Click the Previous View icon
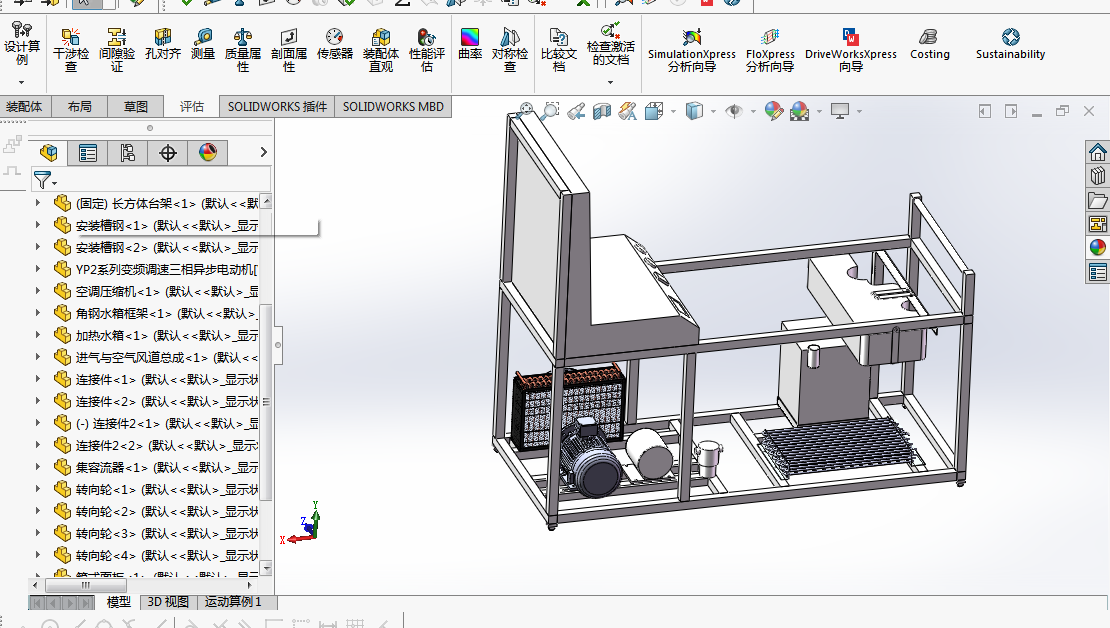1110x628 pixels. click(x=576, y=111)
